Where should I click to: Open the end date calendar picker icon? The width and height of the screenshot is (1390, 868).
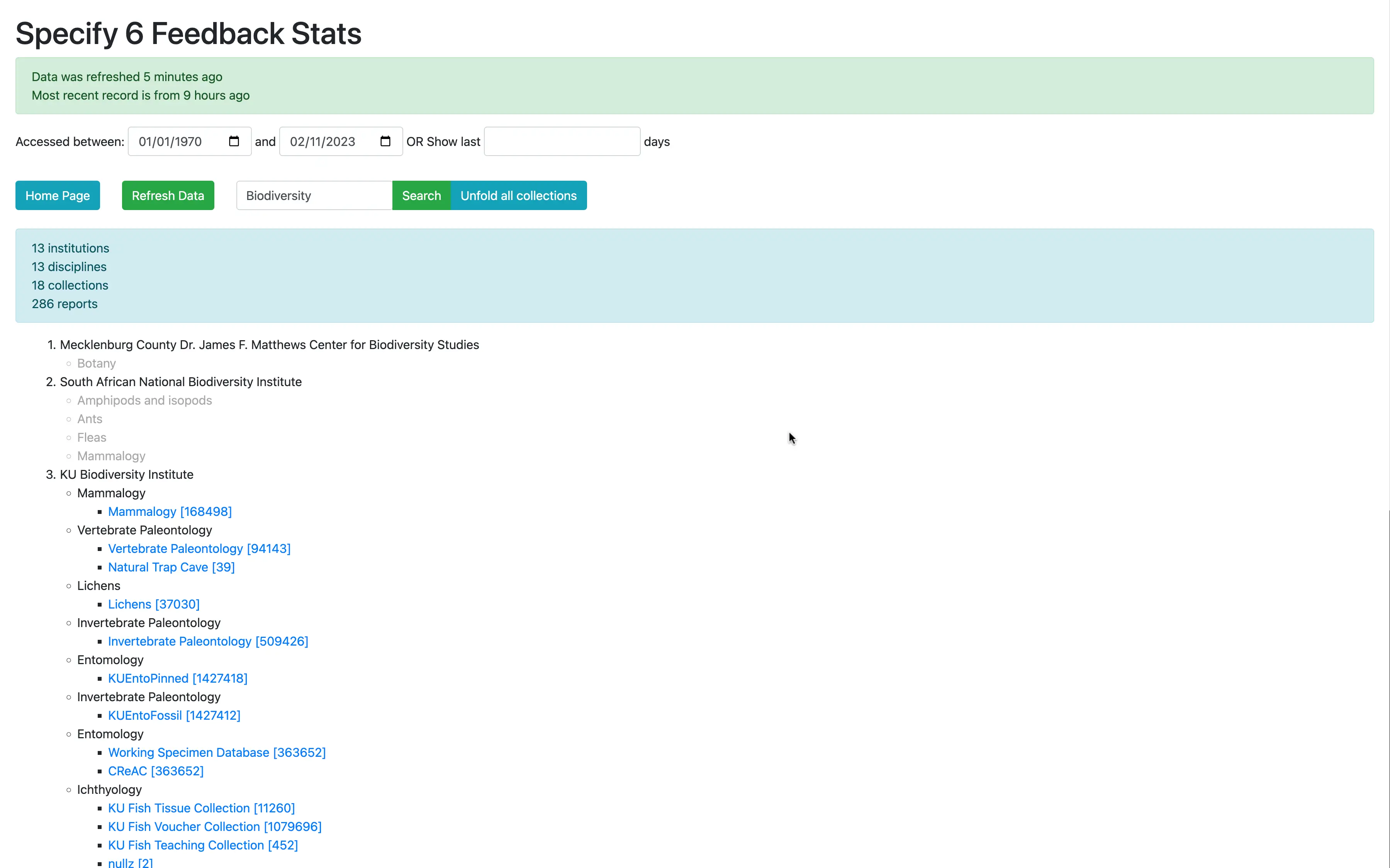click(x=385, y=141)
